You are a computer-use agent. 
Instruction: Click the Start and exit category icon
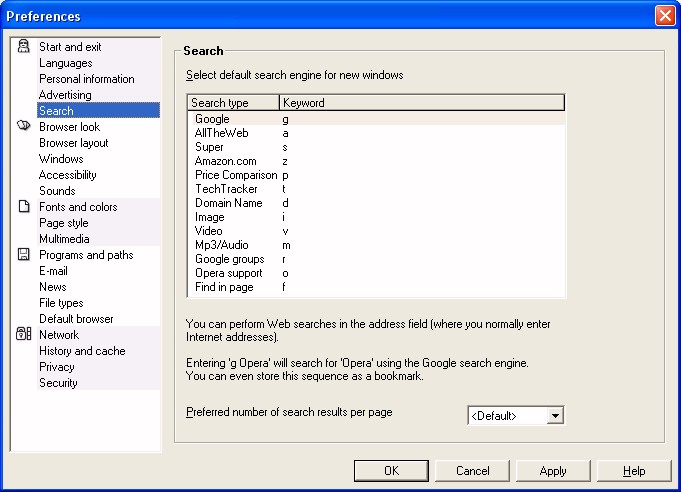[x=23, y=46]
